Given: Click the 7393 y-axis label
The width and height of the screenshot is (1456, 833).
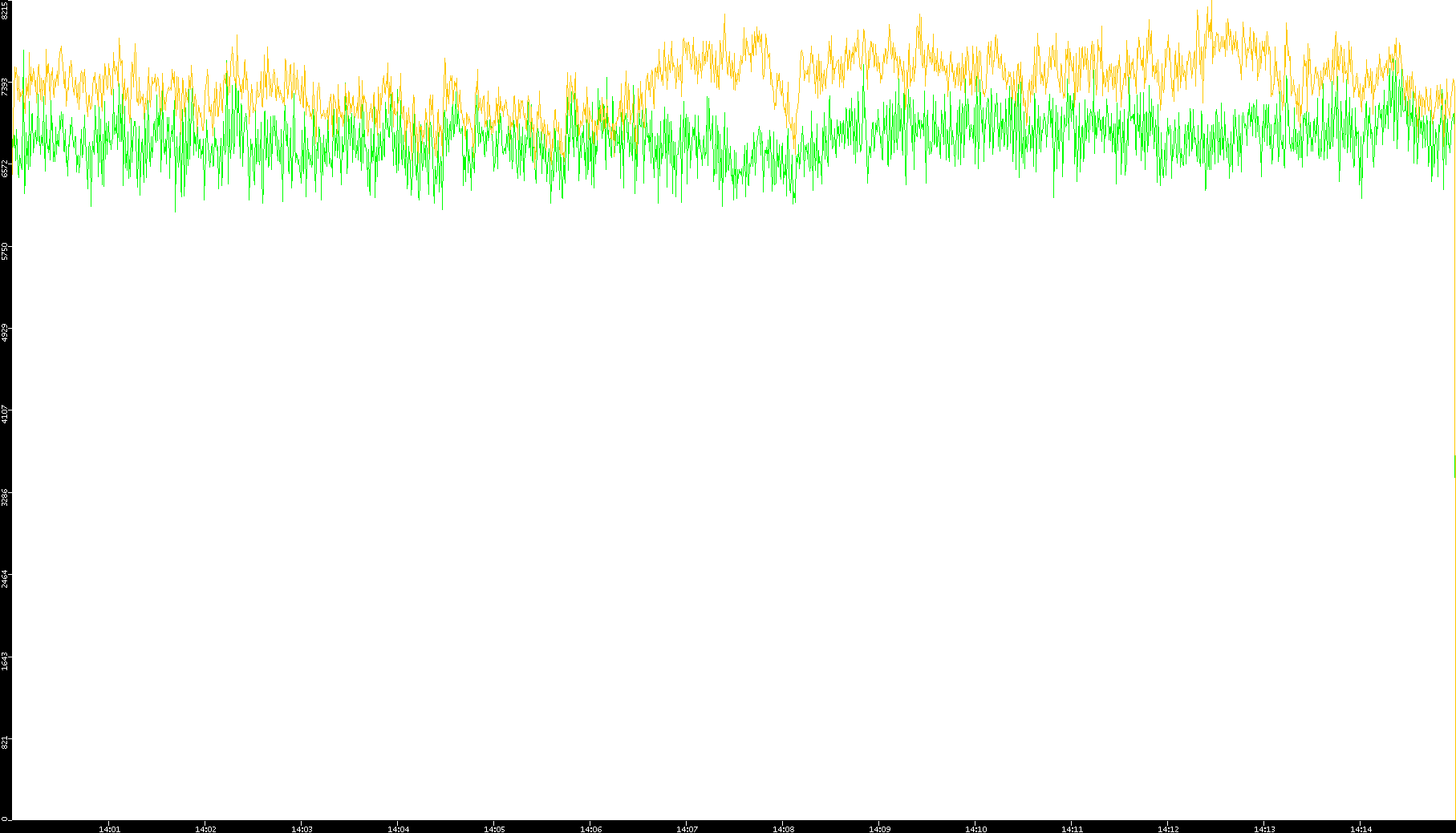Looking at the screenshot, I should pyautogui.click(x=5, y=87).
